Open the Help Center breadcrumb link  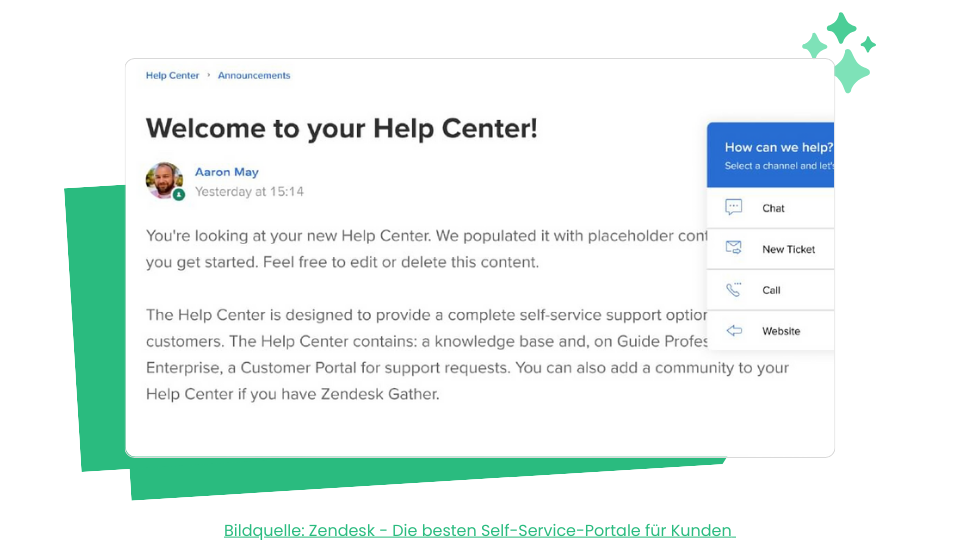pyautogui.click(x=172, y=75)
